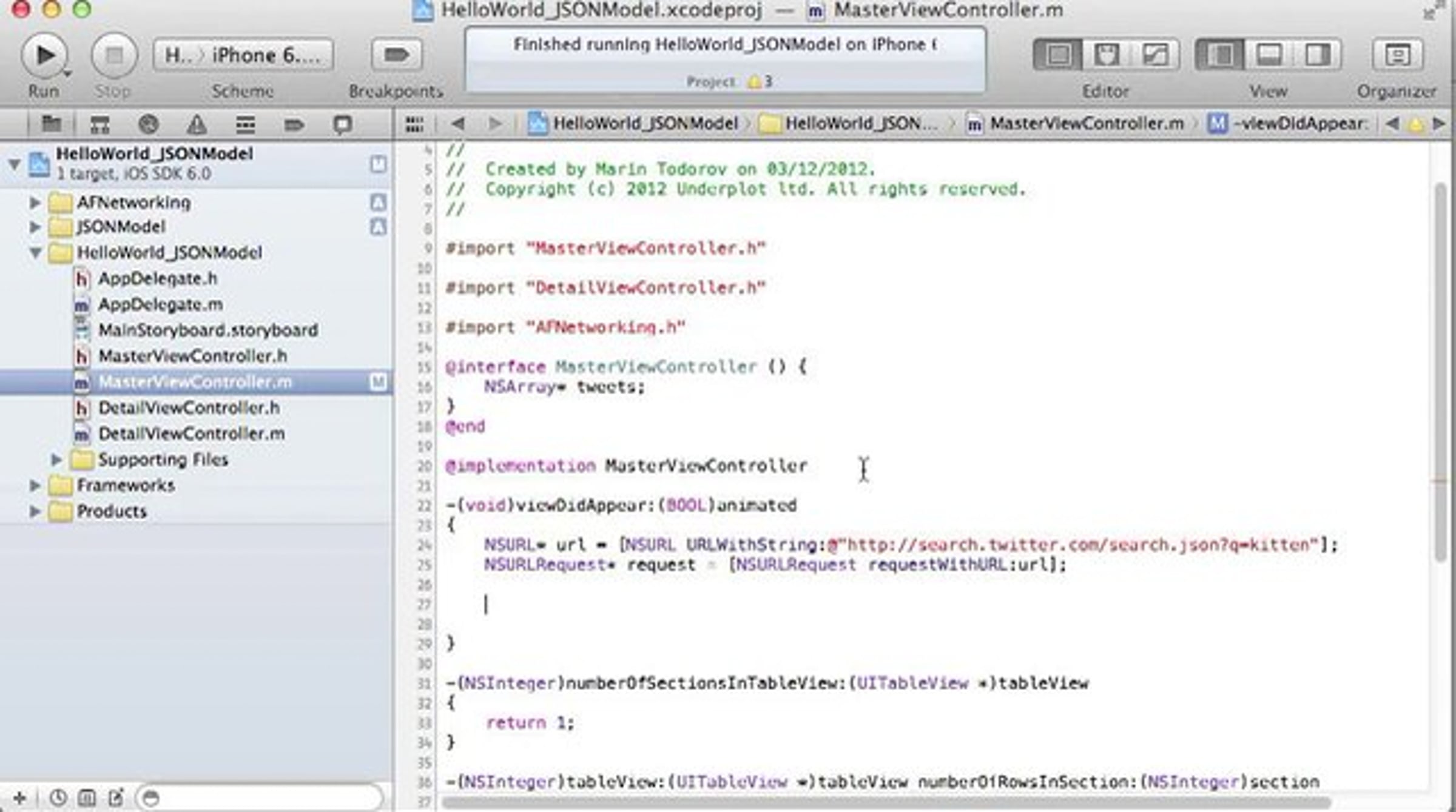Select AppDelegate.m in navigator
The width and height of the screenshot is (1456, 812).
click(x=160, y=304)
